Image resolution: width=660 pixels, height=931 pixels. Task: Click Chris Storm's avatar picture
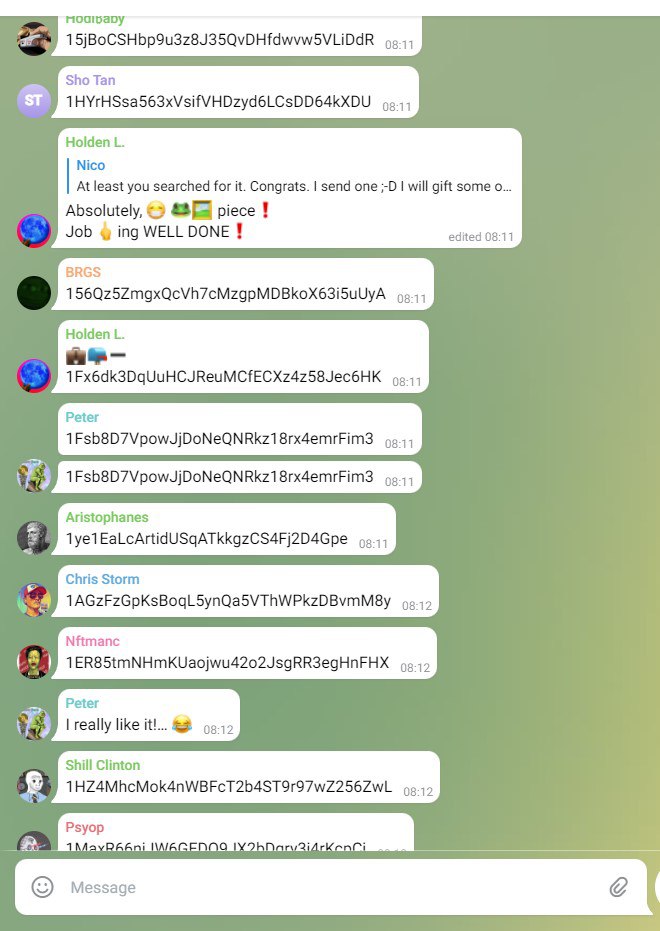34,600
